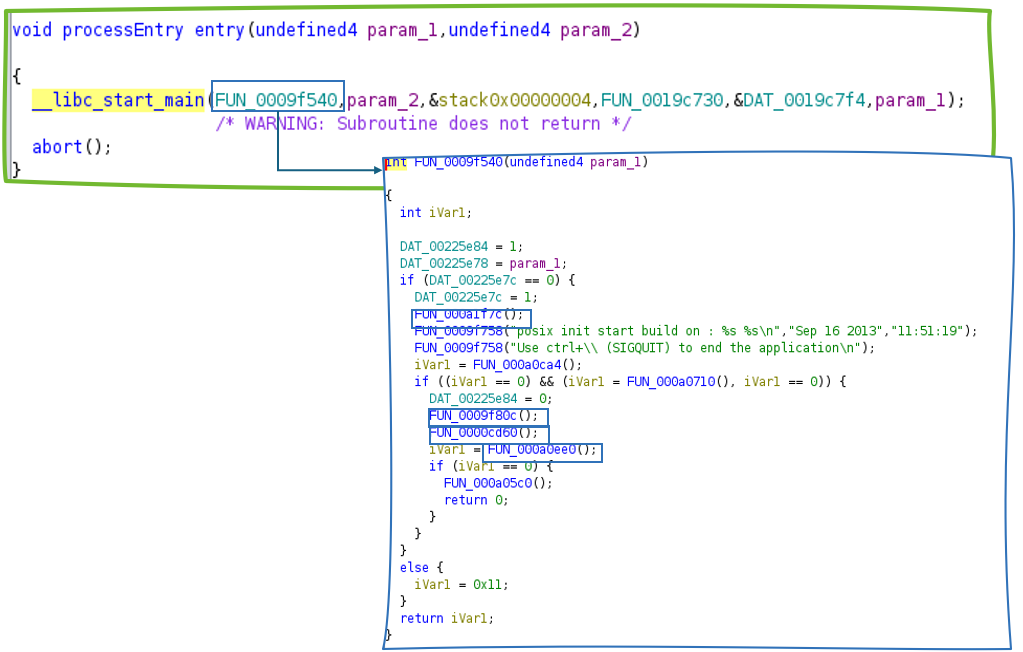
Task: Click DAT_00225e84 = 1 assignment
Action: [461, 246]
